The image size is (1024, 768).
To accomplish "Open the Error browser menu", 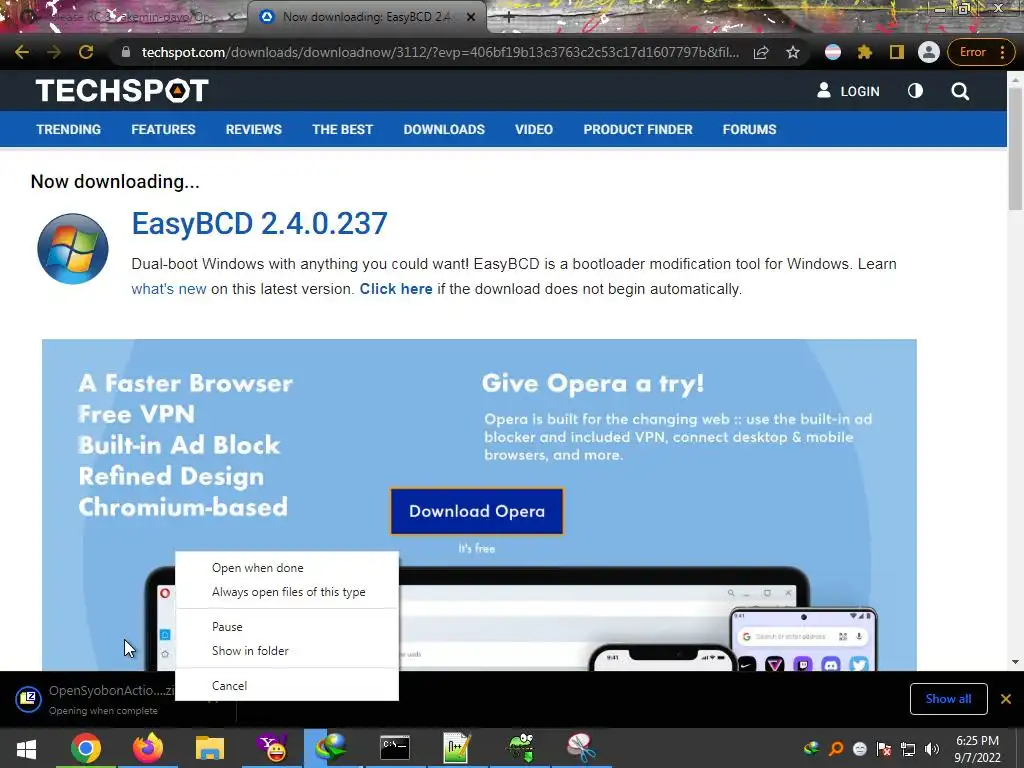I will click(981, 52).
